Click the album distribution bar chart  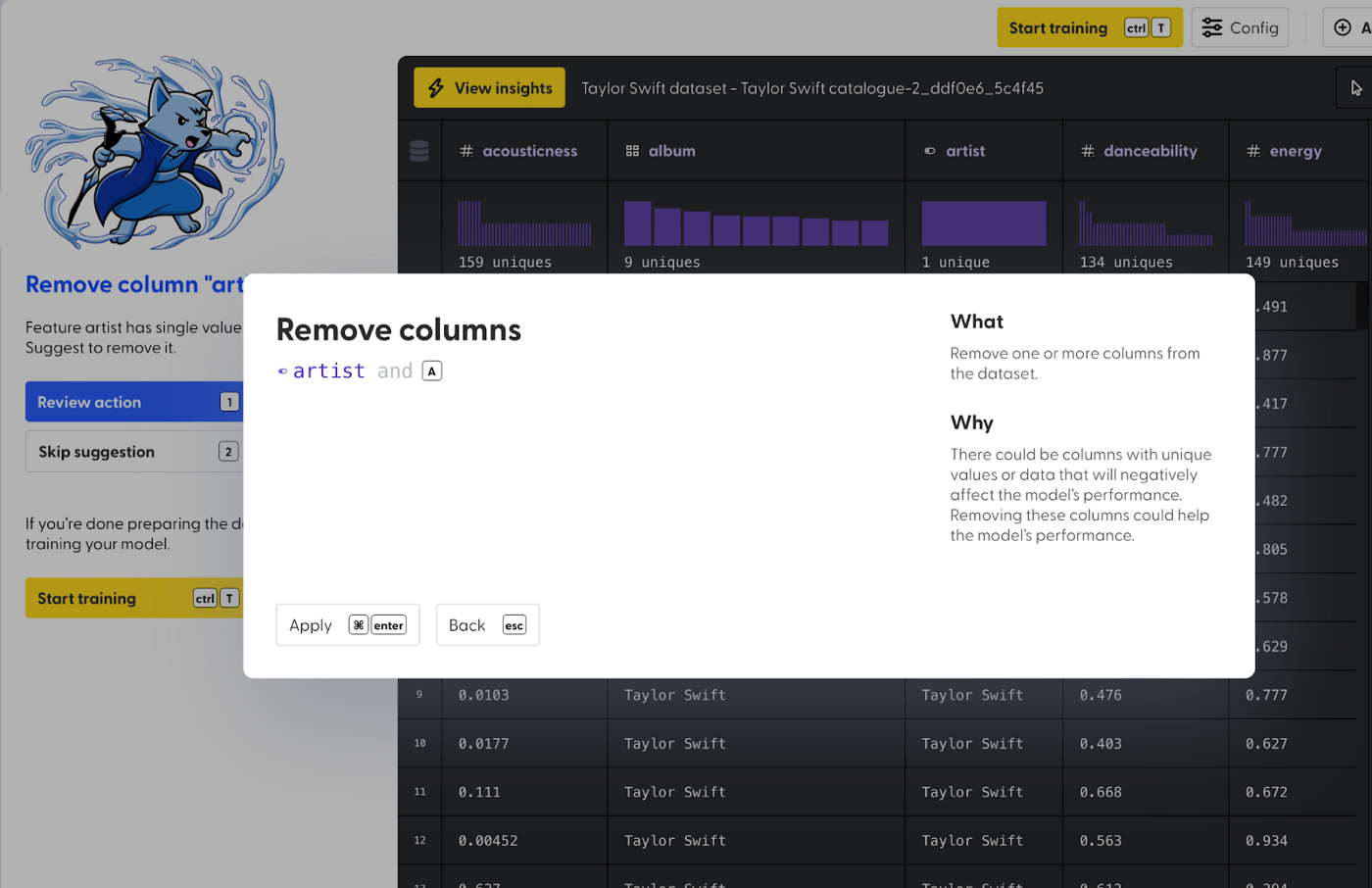pyautogui.click(x=757, y=223)
